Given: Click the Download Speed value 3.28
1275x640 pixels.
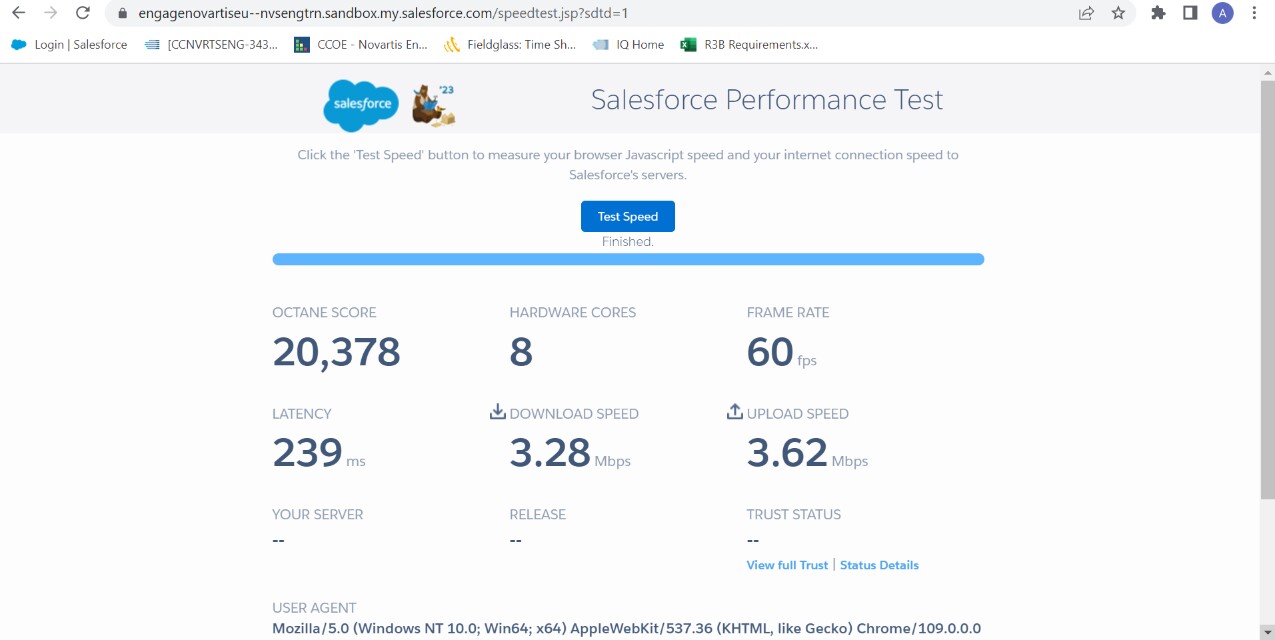Looking at the screenshot, I should (550, 453).
